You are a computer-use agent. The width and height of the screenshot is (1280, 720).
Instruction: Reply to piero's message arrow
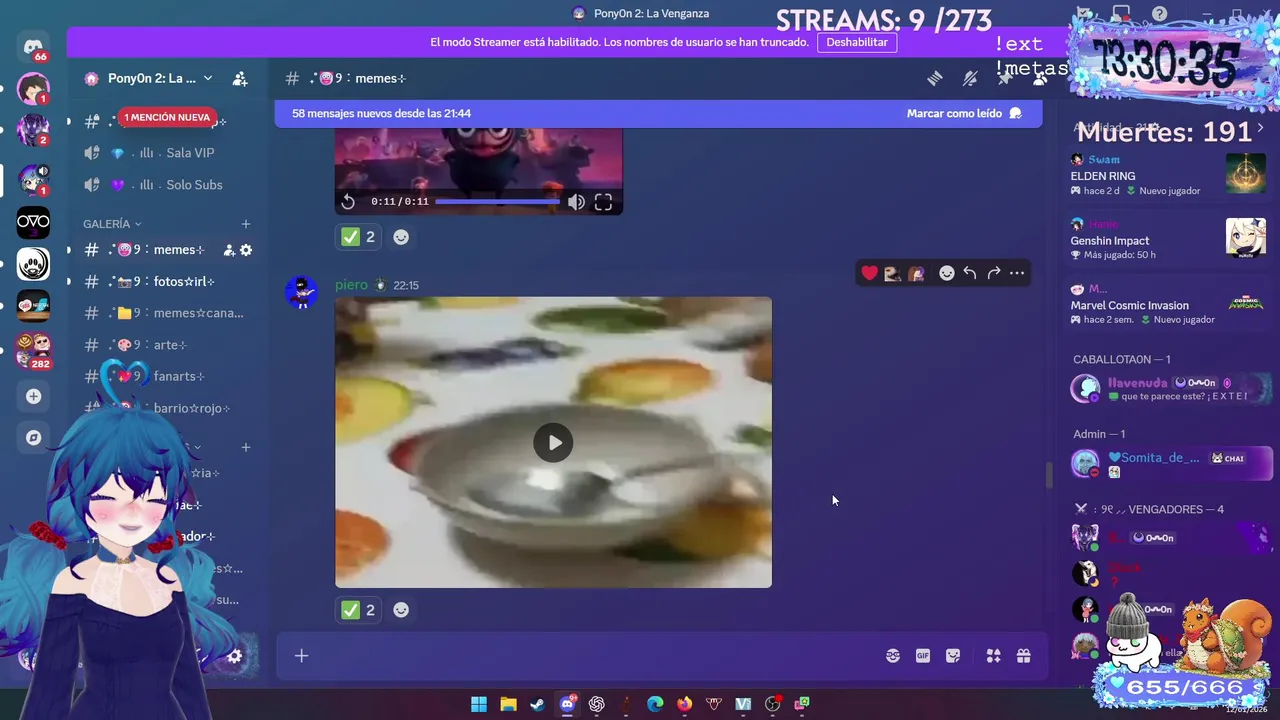[970, 273]
